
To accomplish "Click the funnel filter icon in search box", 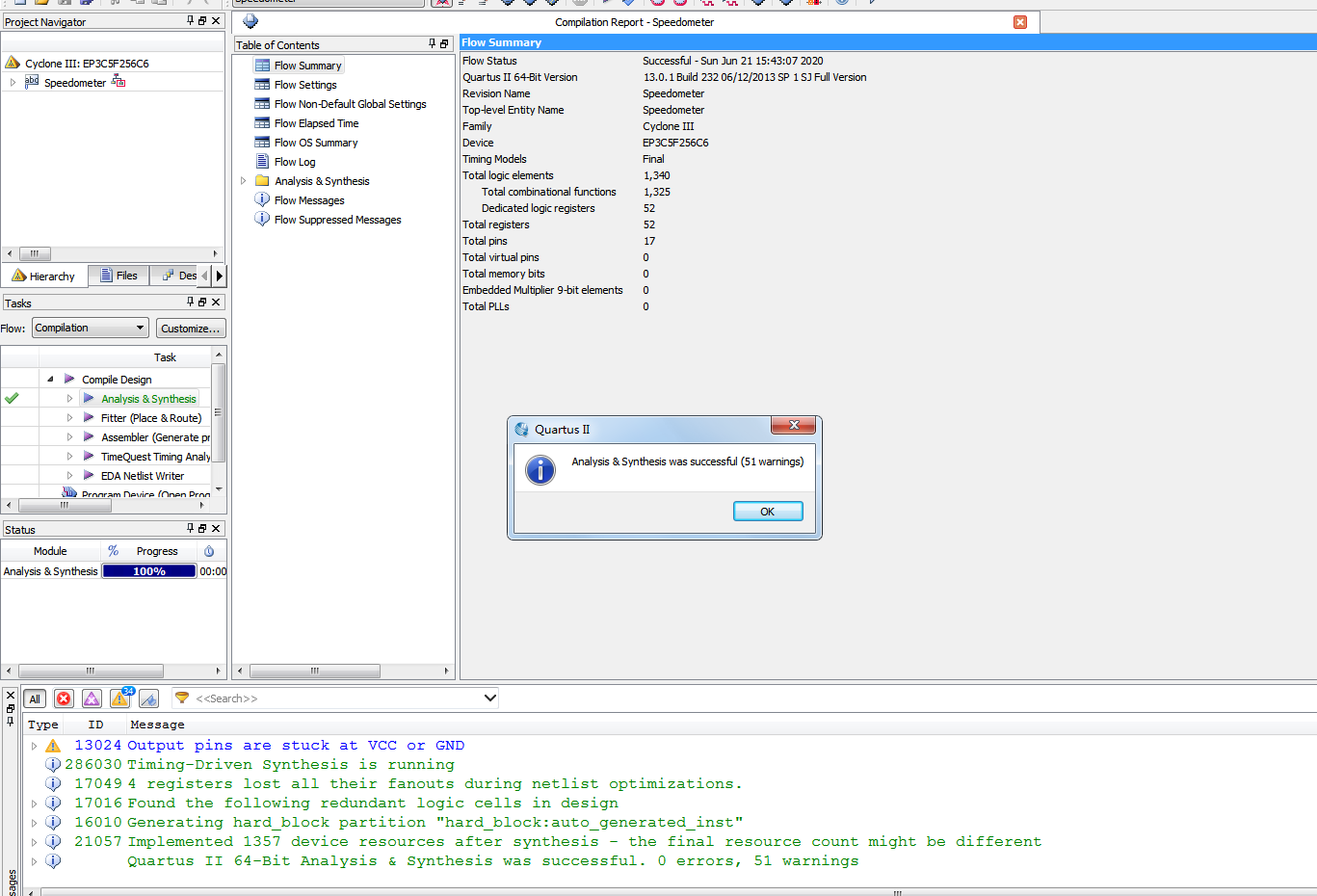I will pos(182,698).
